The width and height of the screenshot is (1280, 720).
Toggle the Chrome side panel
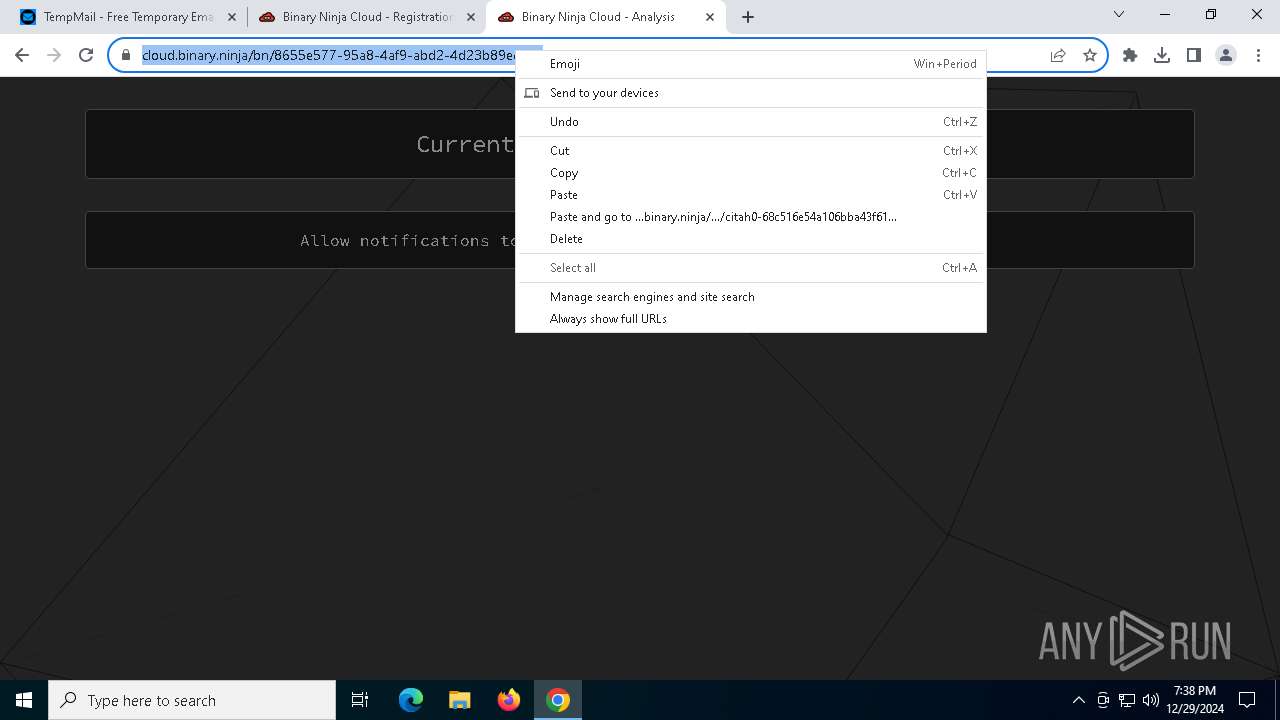pyautogui.click(x=1194, y=56)
